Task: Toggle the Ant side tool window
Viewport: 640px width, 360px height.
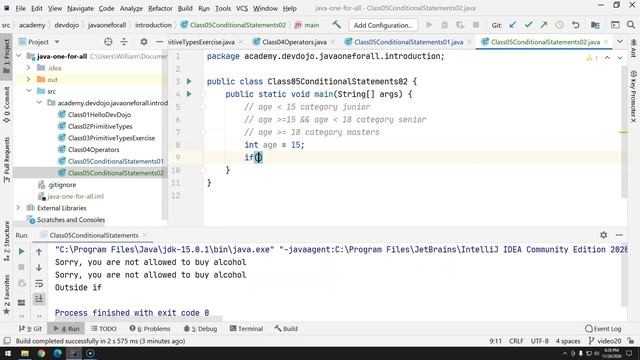Action: 633,49
